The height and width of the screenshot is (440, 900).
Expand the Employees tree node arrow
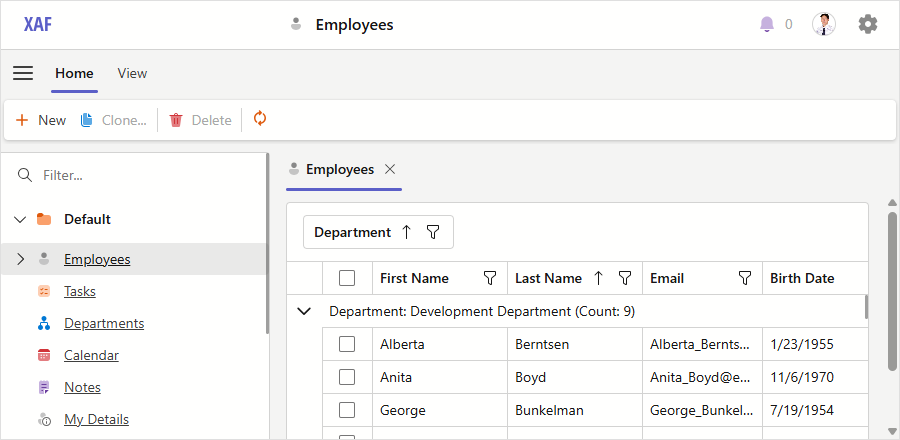20,259
